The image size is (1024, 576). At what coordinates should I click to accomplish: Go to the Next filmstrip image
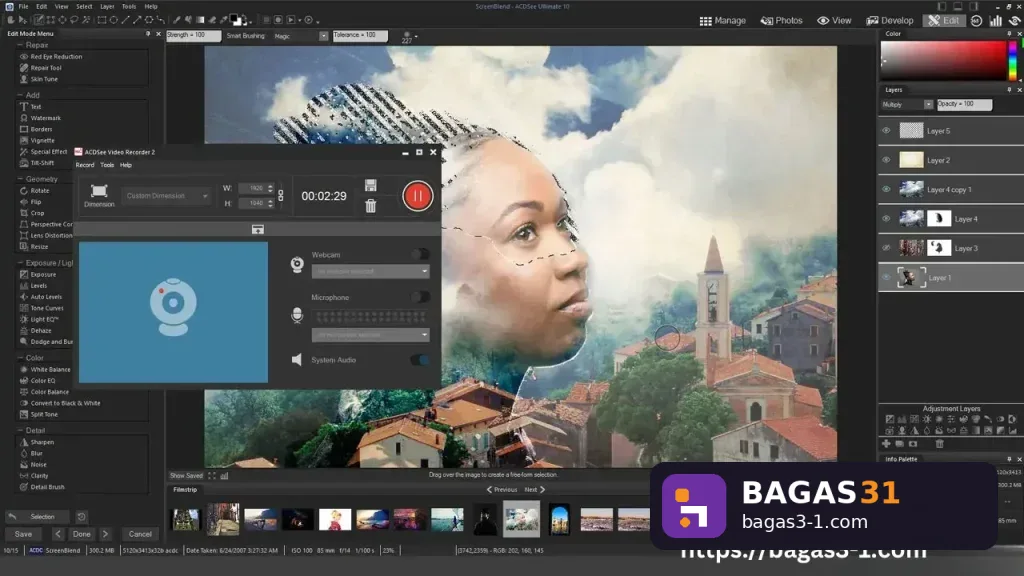[x=535, y=489]
